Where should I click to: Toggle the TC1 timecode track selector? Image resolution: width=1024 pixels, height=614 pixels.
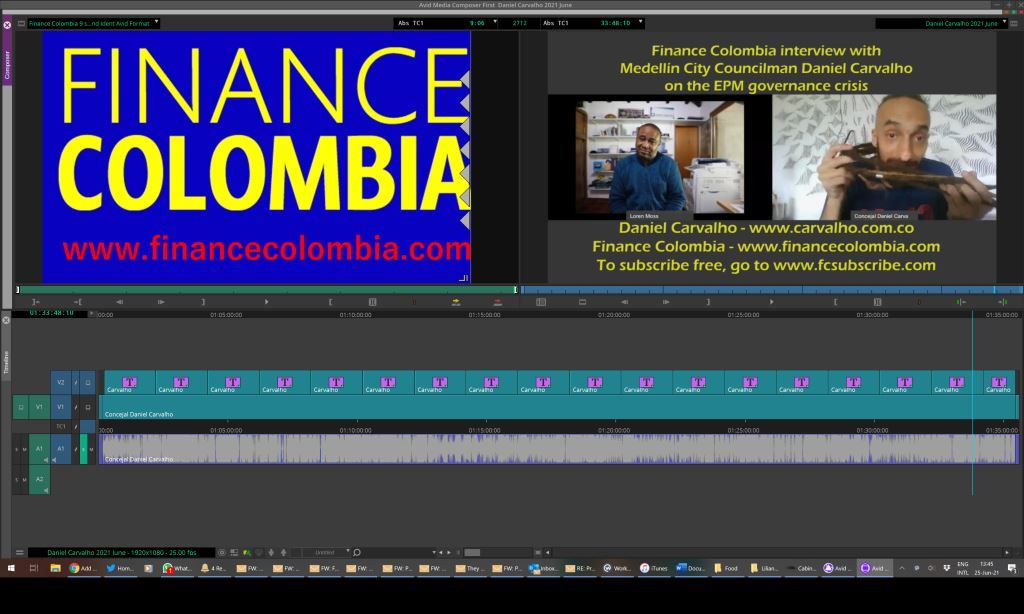pyautogui.click(x=61, y=427)
